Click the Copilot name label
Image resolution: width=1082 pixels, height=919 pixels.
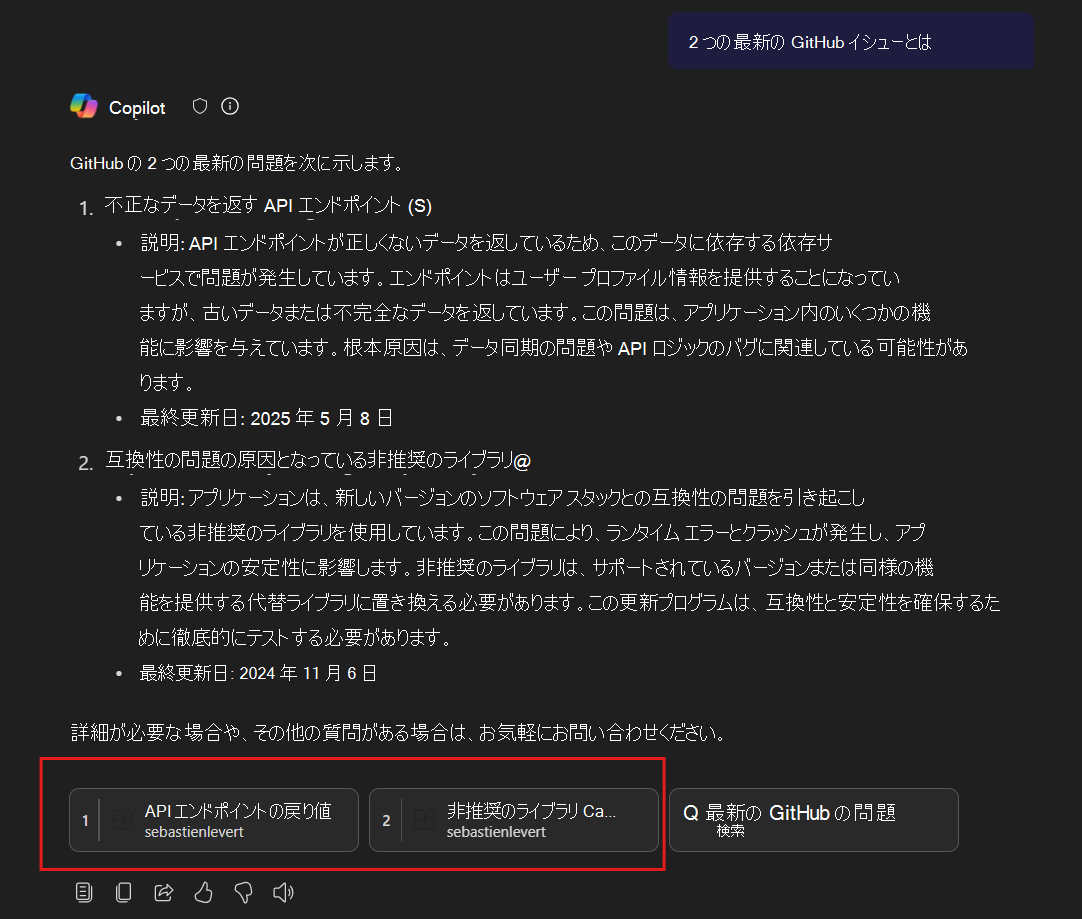137,108
